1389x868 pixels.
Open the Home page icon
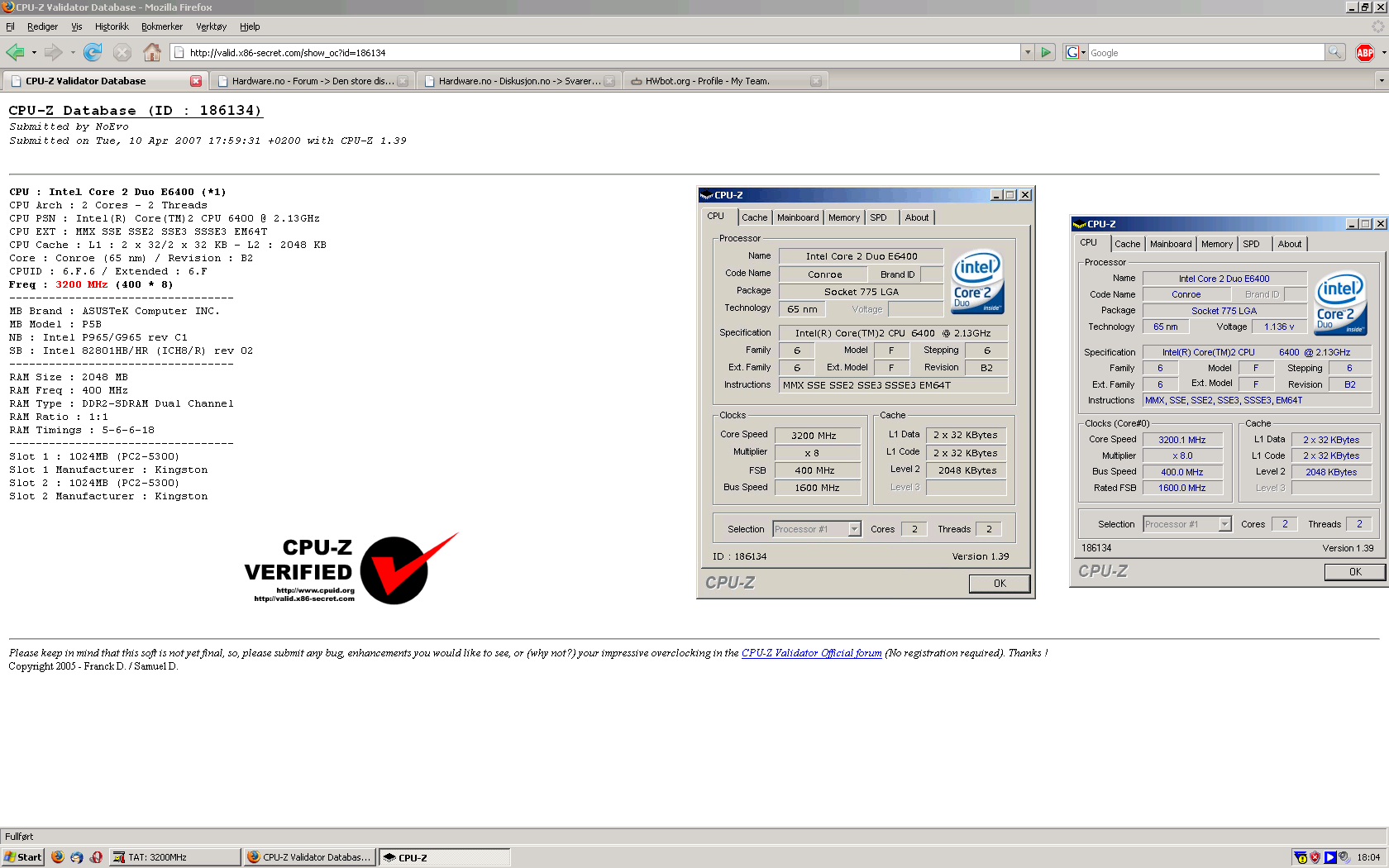tap(152, 52)
